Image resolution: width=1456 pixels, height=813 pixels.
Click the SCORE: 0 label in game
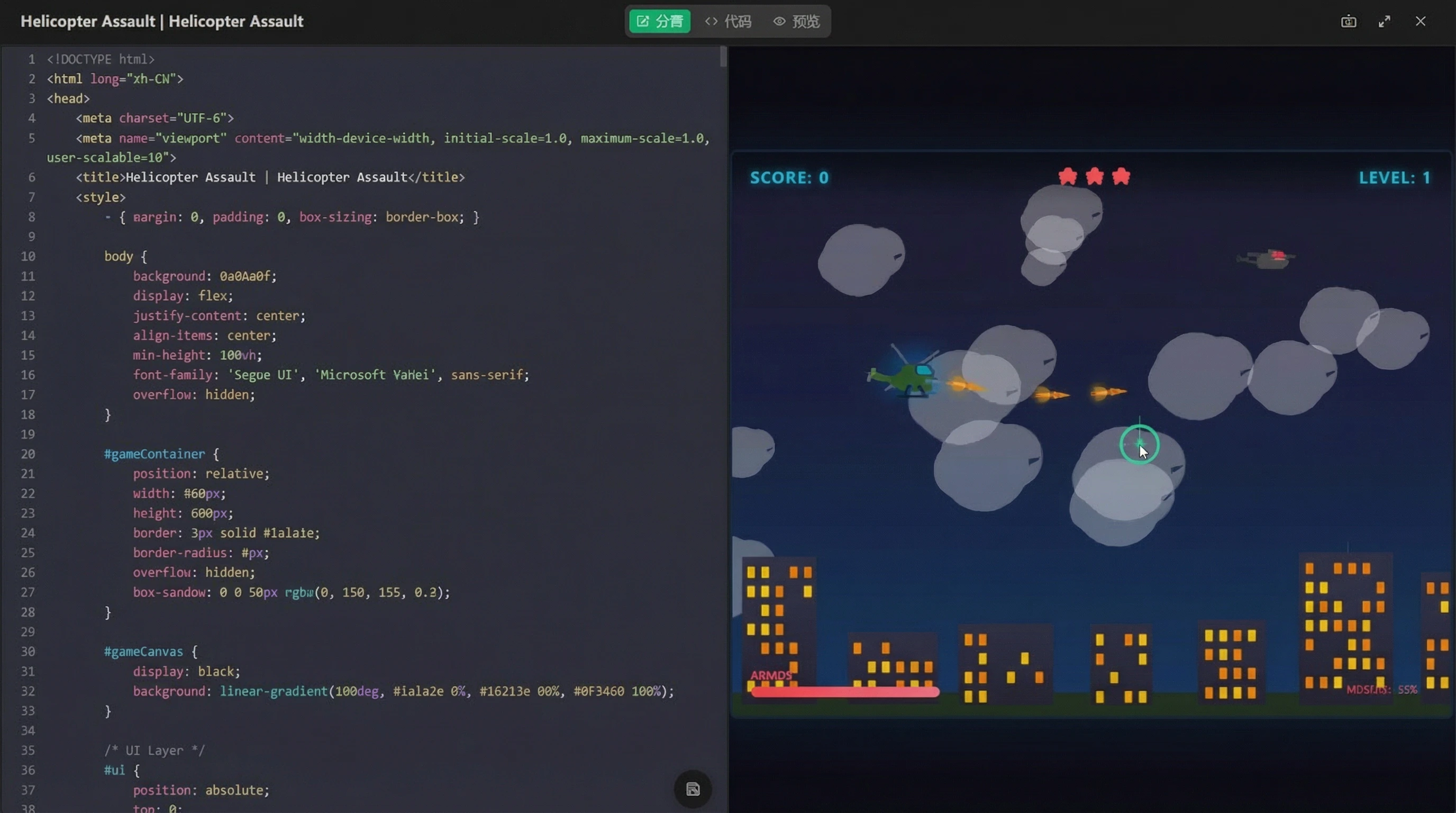789,177
